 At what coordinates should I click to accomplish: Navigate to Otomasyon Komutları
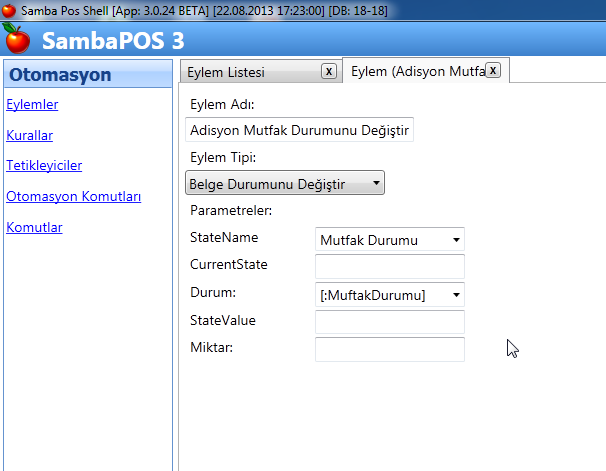pos(73,196)
